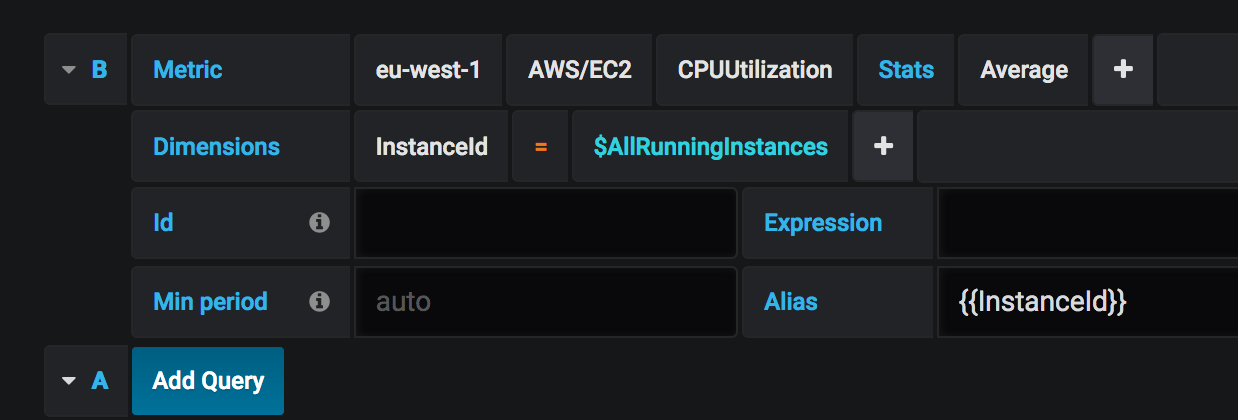Select the CPUUtilization metric segment
1238x420 pixels.
(x=755, y=70)
